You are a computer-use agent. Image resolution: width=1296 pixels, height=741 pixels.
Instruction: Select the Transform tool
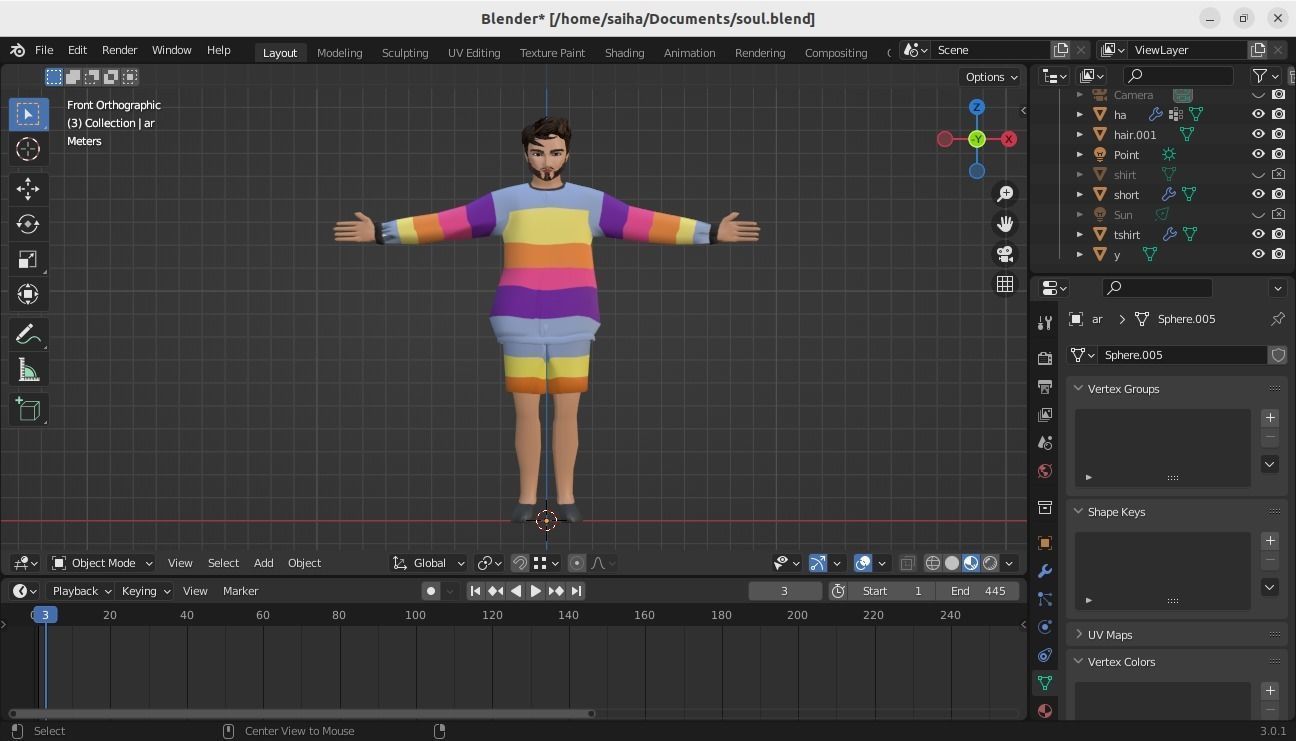[28, 294]
